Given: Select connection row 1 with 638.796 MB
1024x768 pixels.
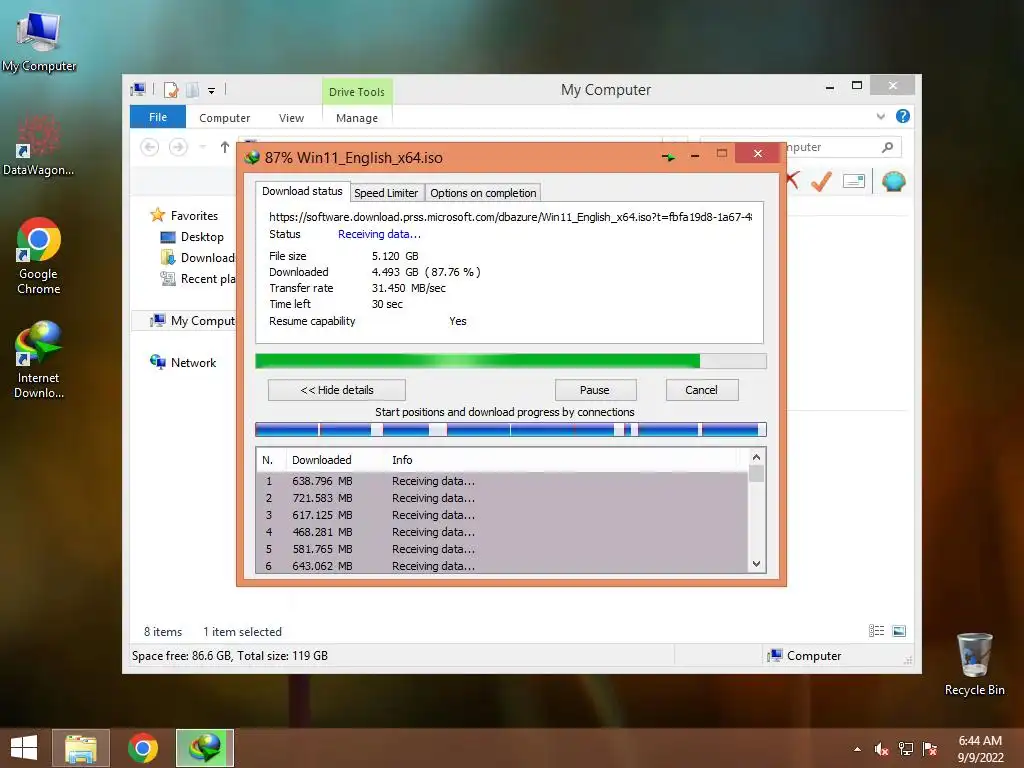Looking at the screenshot, I should 502,481.
